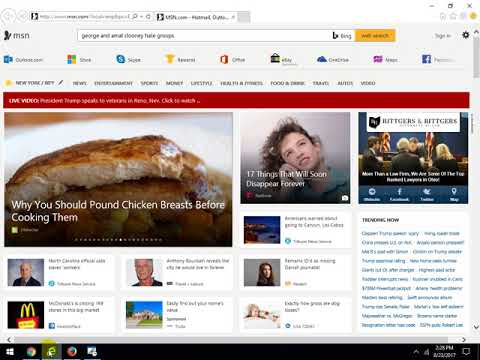Open the home's value sponsored article
Screen dimensions: 480x360
[178, 315]
